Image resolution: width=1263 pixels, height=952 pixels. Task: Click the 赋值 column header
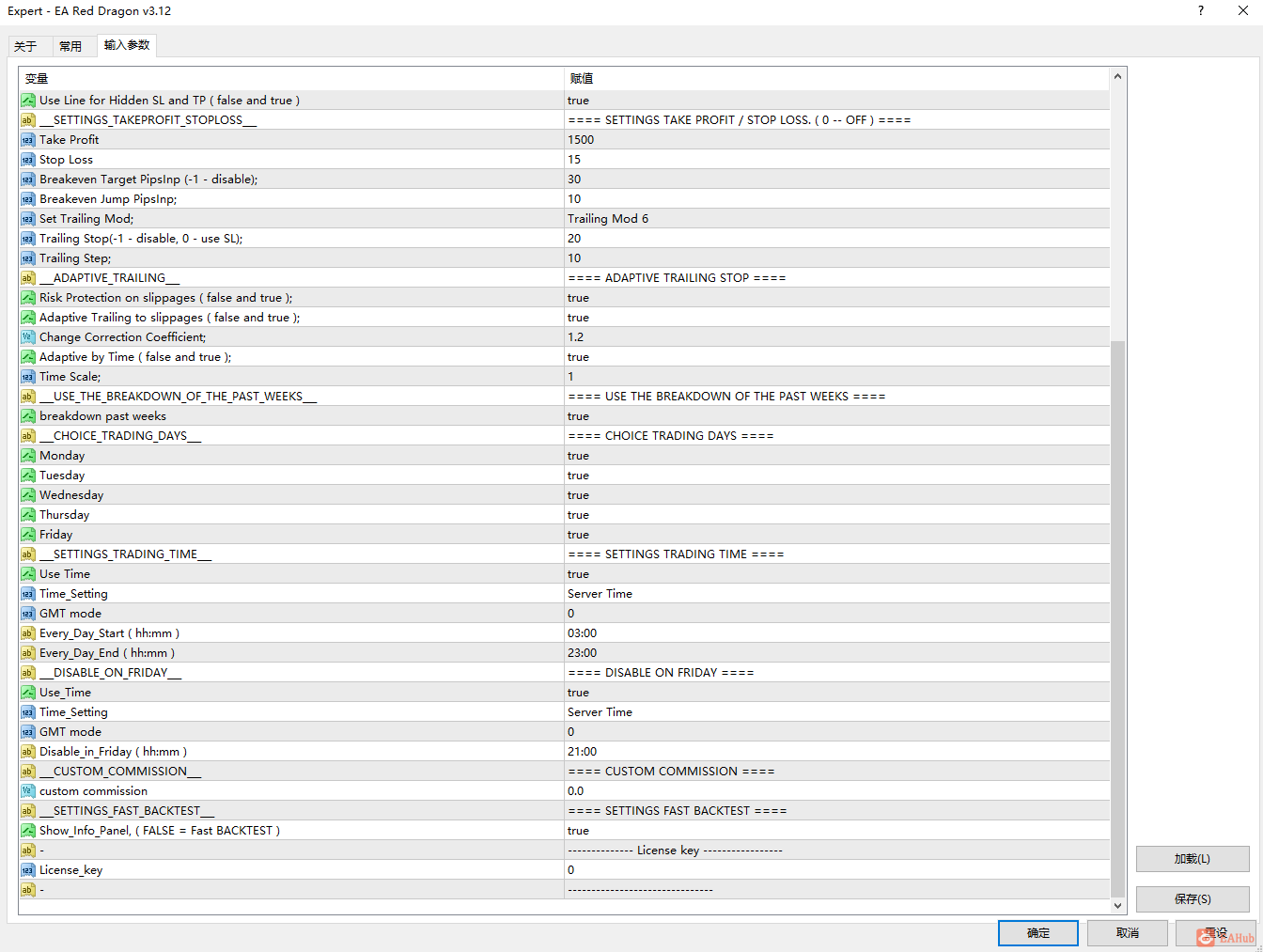tap(836, 79)
